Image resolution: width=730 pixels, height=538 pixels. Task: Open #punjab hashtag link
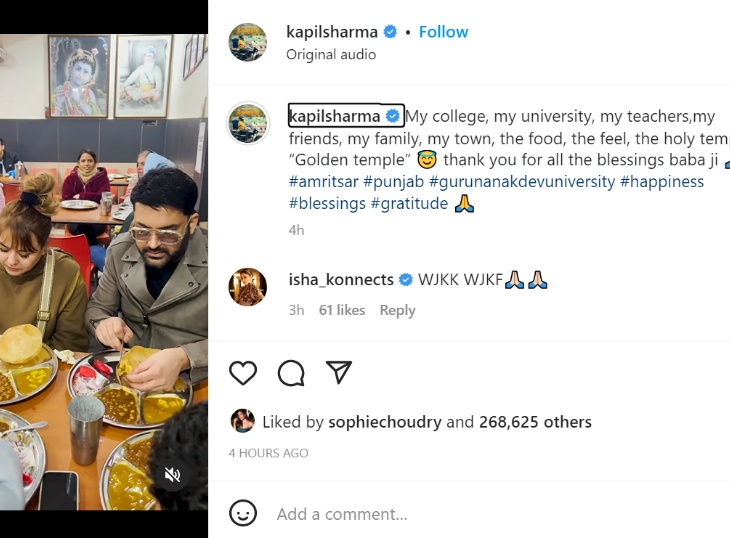394,182
